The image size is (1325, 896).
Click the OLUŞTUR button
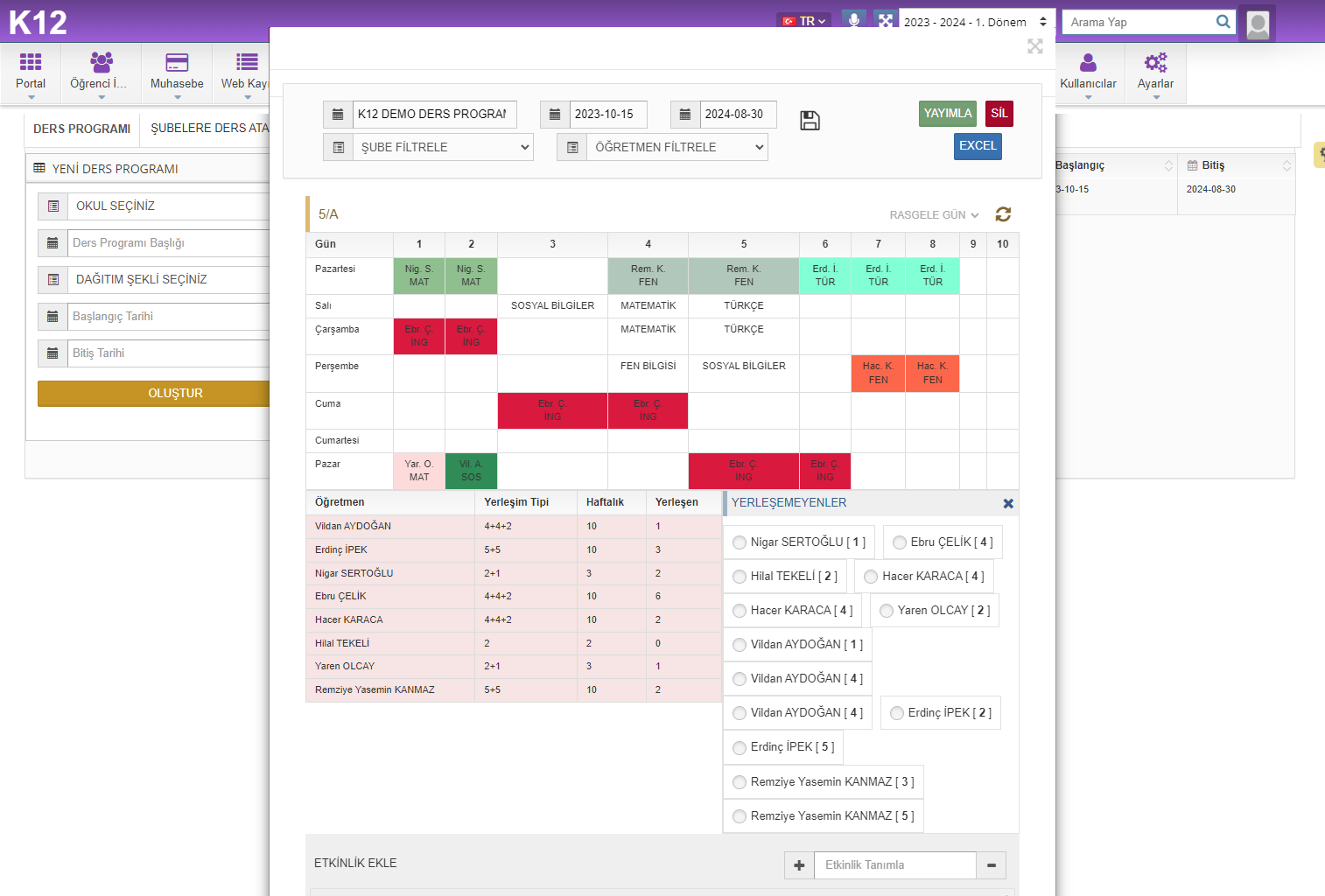(x=154, y=394)
